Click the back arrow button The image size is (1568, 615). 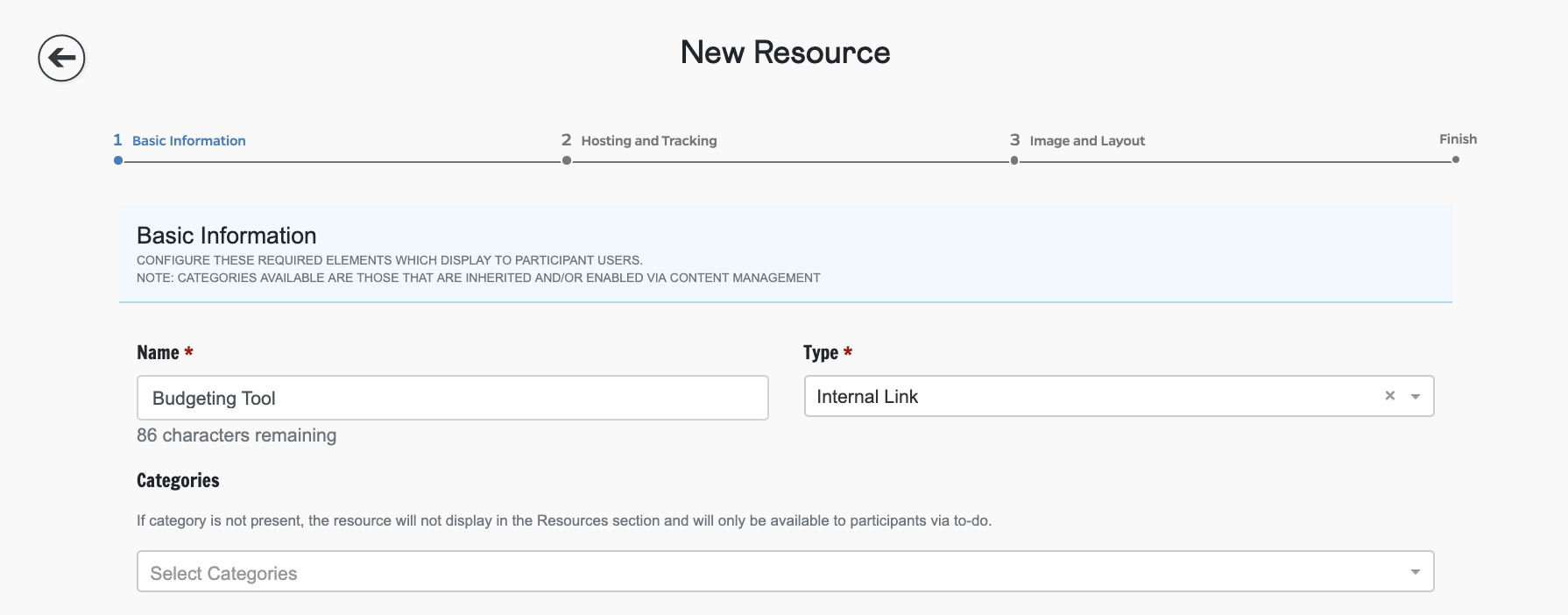point(61,59)
